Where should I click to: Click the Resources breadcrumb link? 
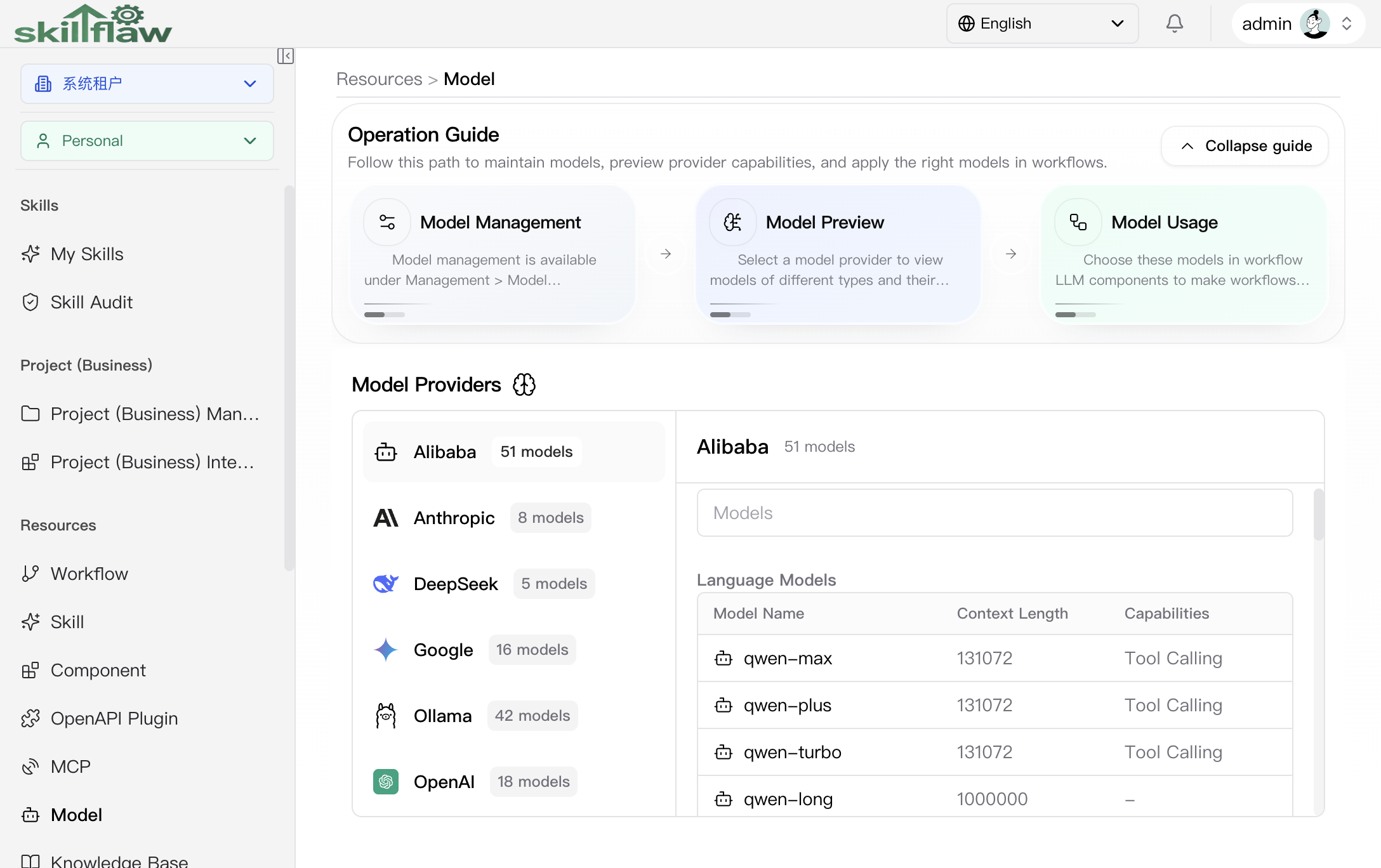[379, 79]
